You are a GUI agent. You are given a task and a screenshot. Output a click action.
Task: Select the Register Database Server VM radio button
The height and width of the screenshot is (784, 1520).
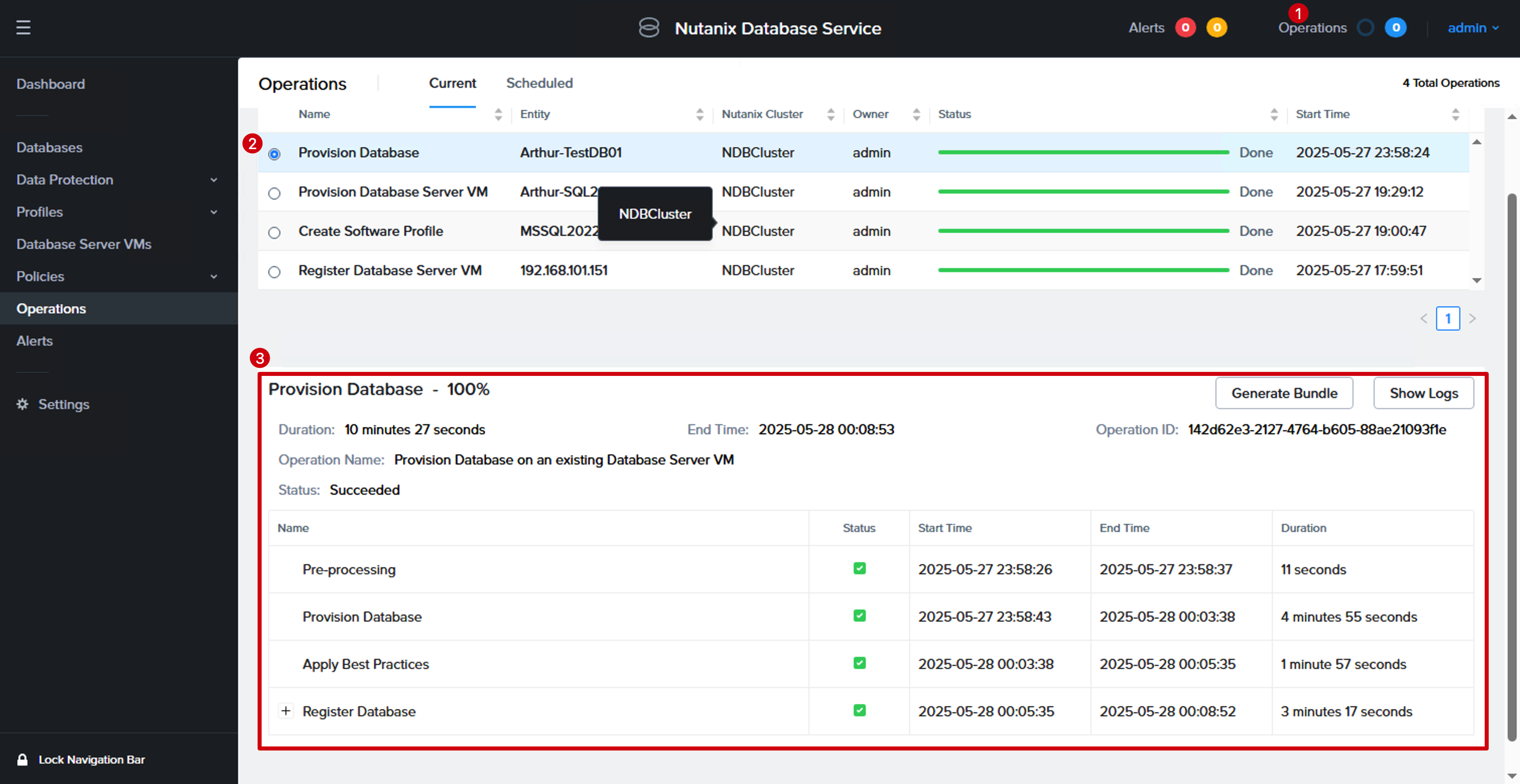tap(274, 272)
